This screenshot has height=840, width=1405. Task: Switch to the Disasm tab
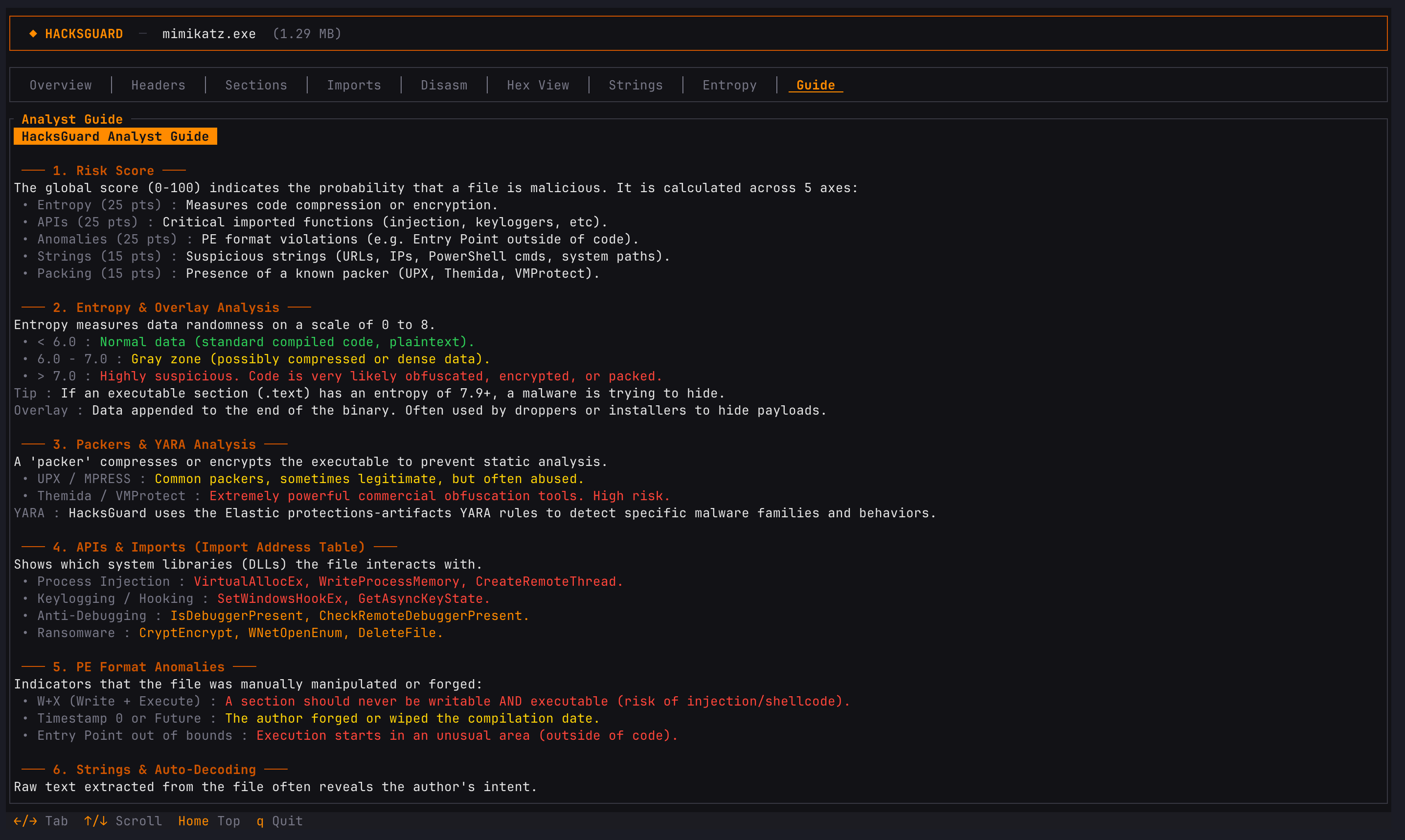pyautogui.click(x=444, y=85)
